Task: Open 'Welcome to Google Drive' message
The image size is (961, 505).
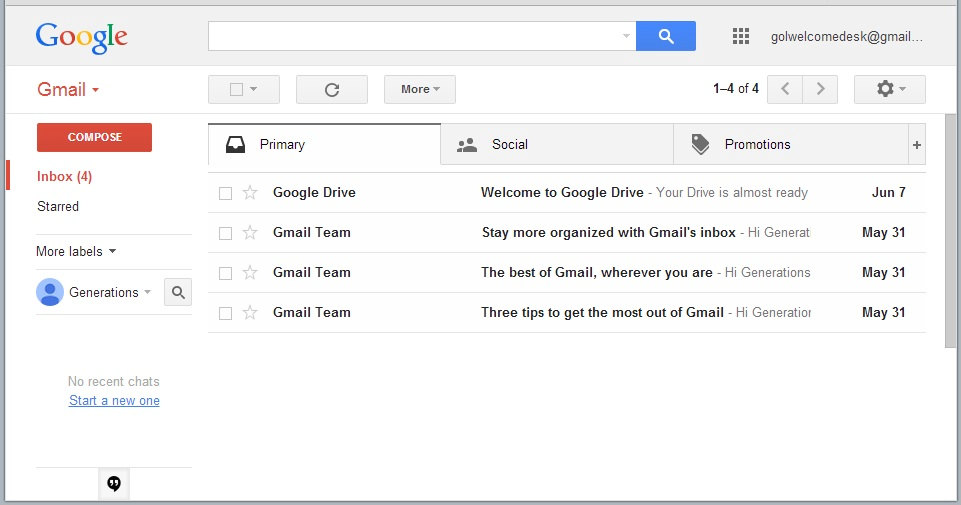Action: coord(562,192)
